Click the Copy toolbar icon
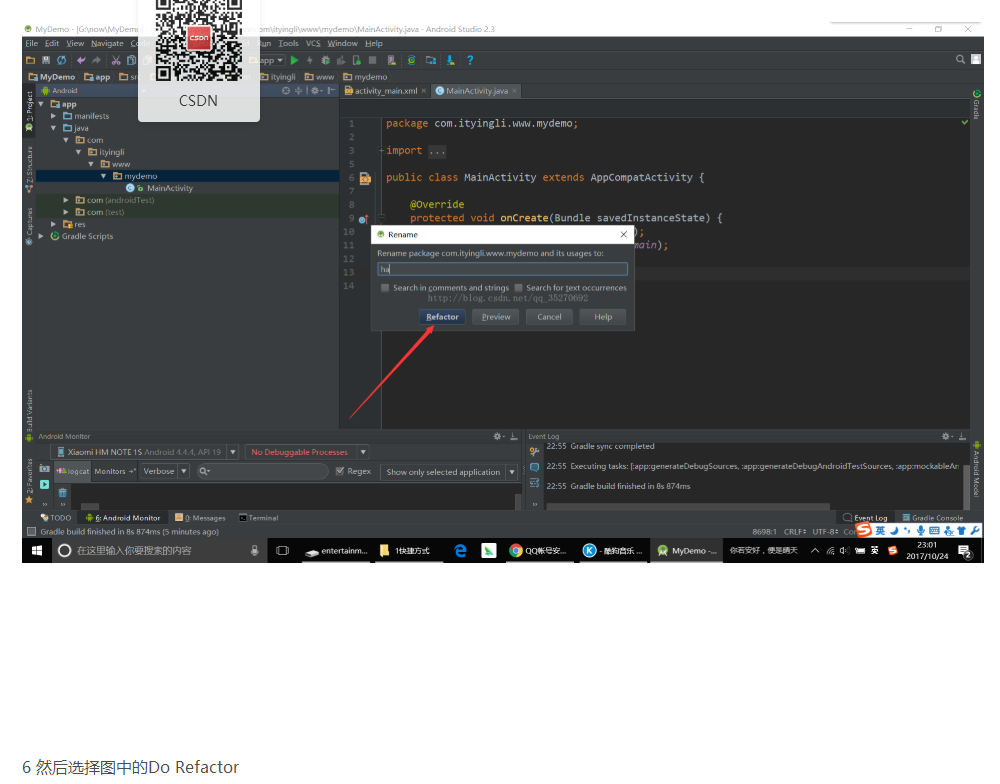Screen dimensions: 1000x784 click(x=131, y=60)
